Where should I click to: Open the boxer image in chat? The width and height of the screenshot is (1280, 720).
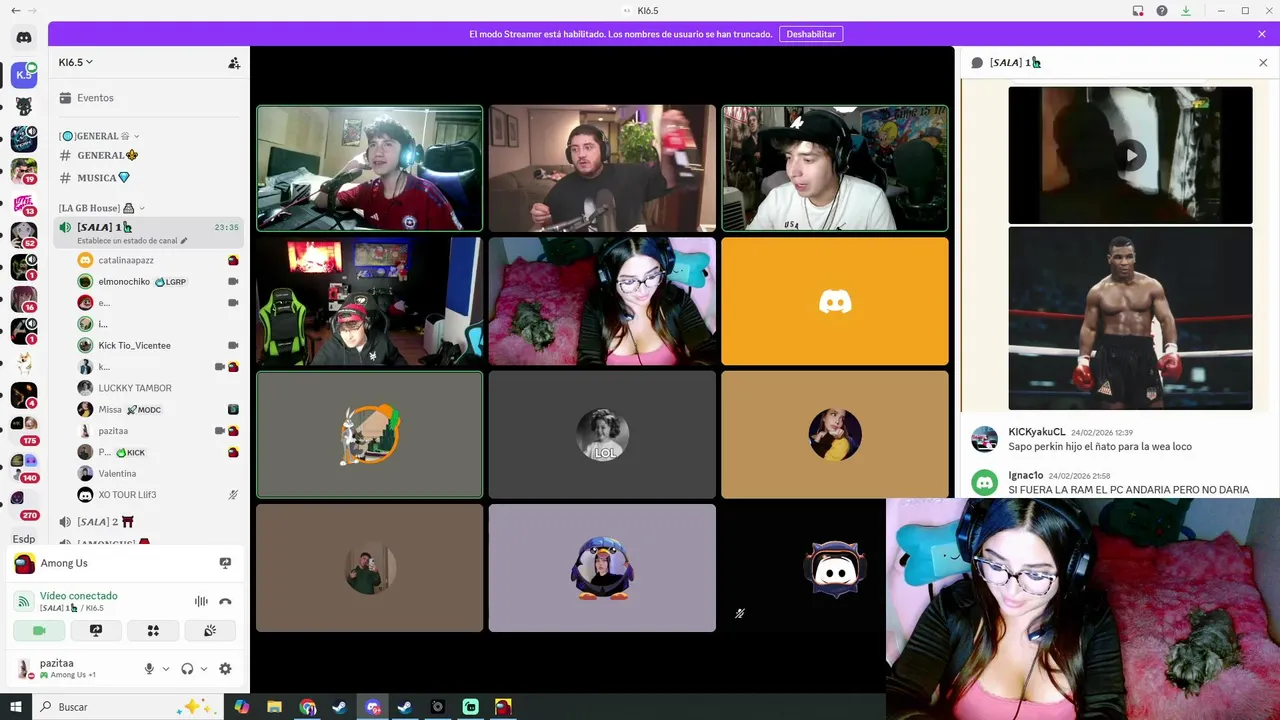pos(1130,318)
